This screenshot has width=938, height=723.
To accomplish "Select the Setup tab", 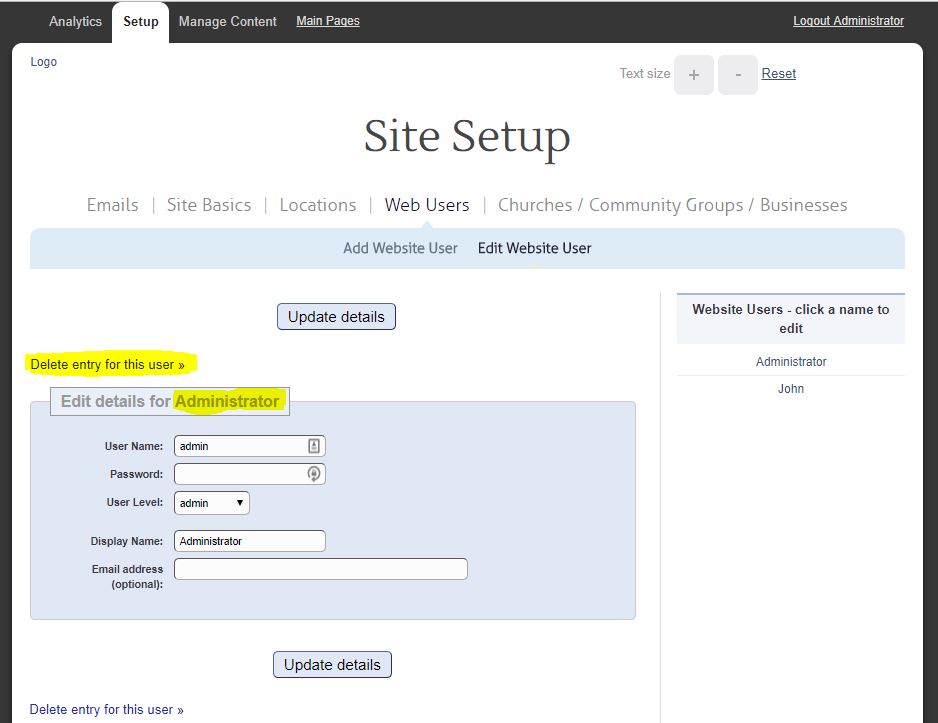I will pyautogui.click(x=141, y=21).
